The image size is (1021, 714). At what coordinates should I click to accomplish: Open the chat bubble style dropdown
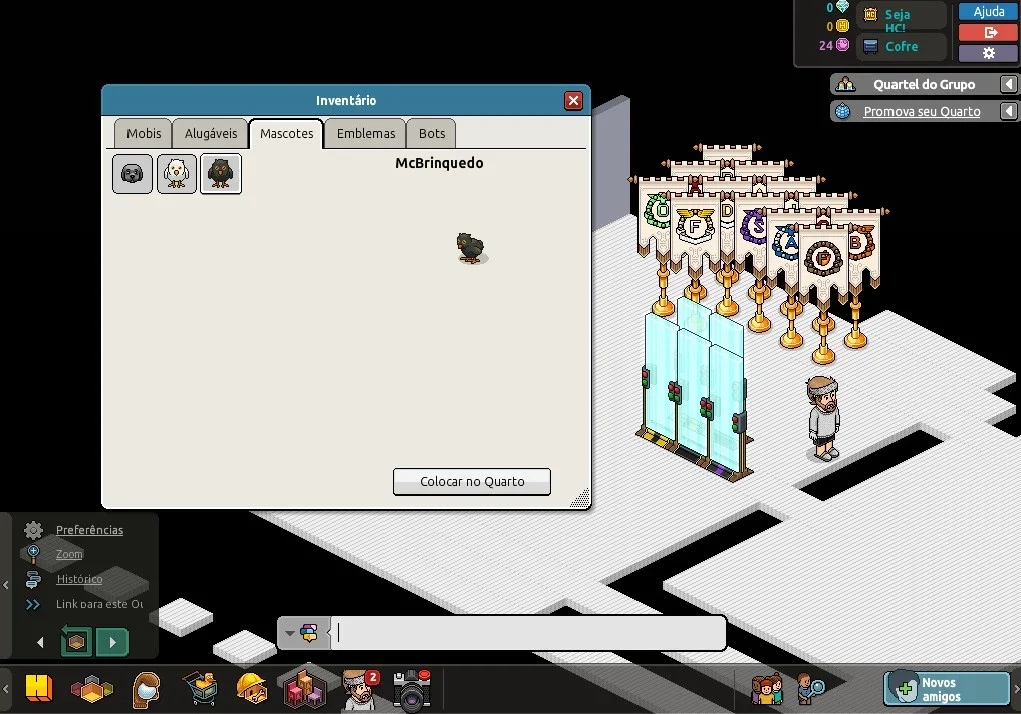pyautogui.click(x=303, y=633)
